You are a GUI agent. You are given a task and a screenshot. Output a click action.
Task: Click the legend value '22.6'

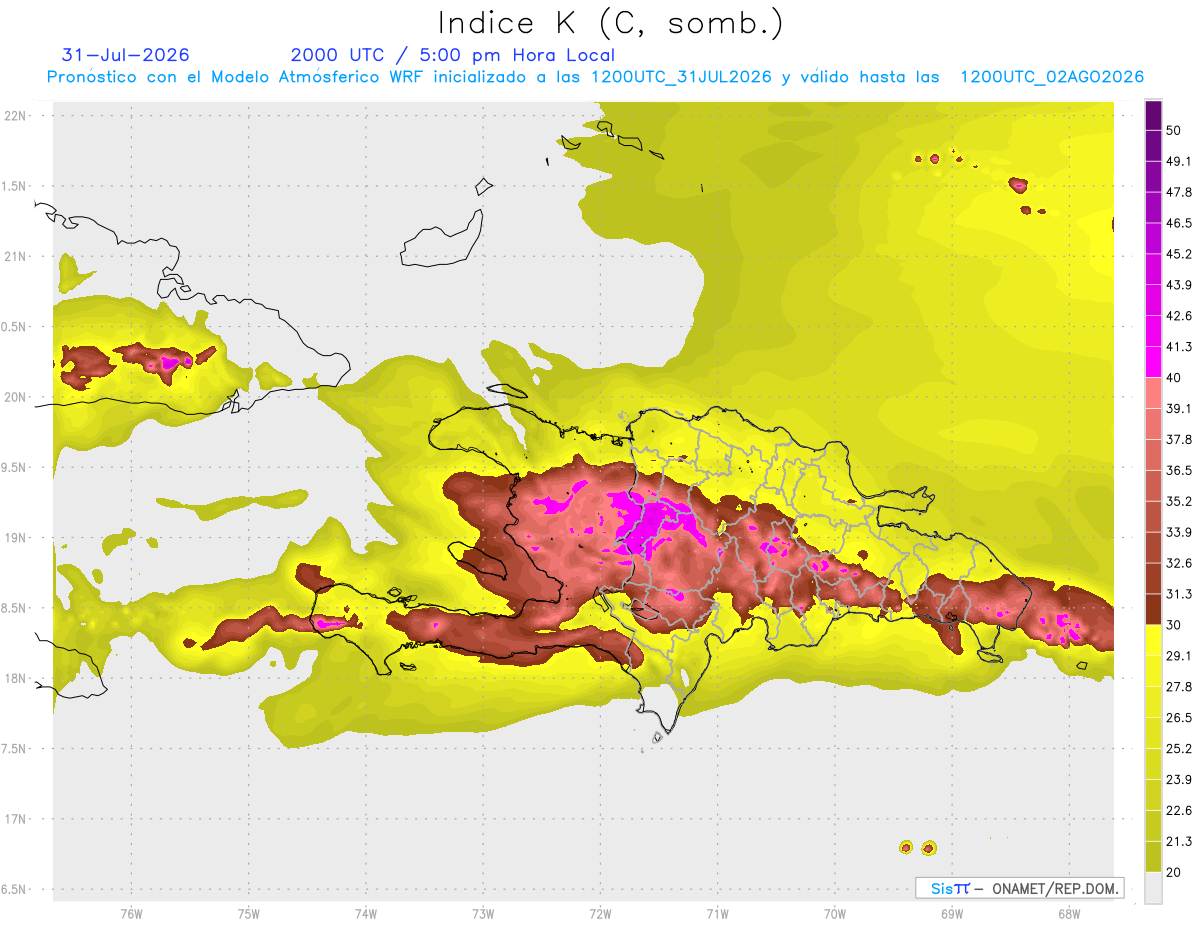[x=1180, y=811]
